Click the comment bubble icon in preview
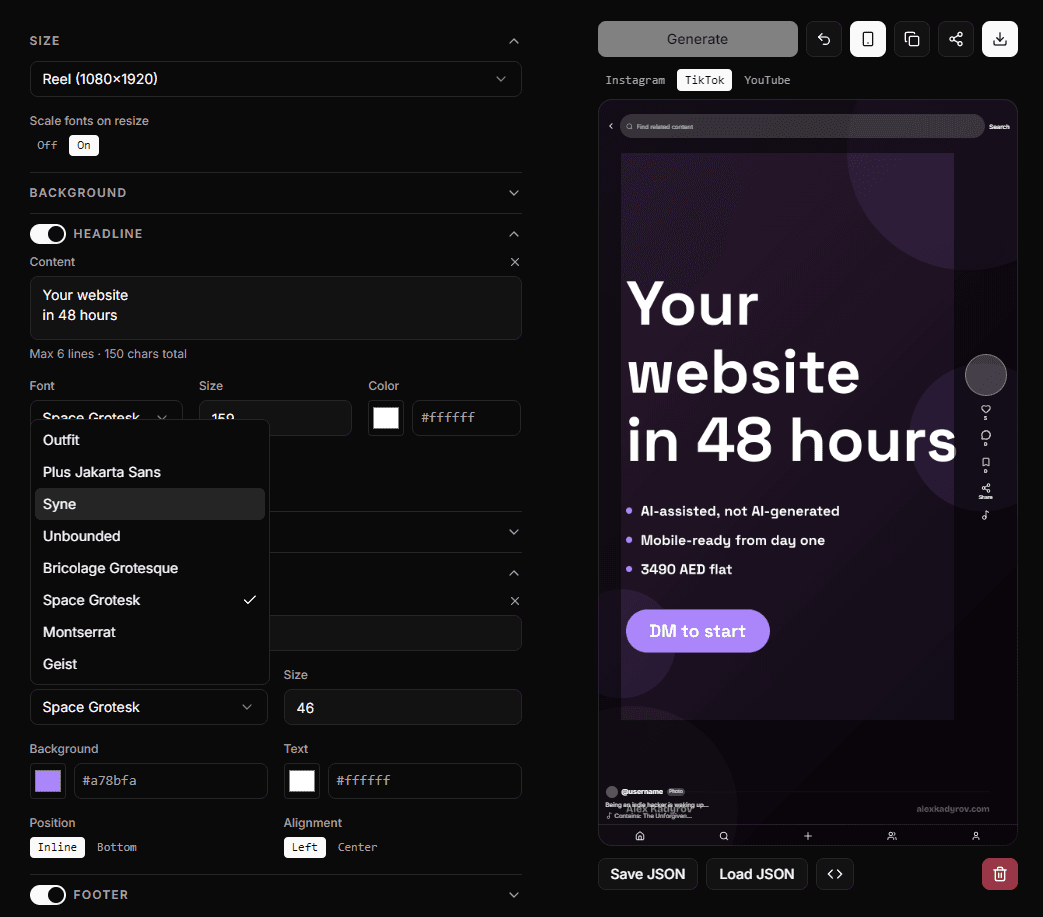1043x917 pixels. [985, 436]
